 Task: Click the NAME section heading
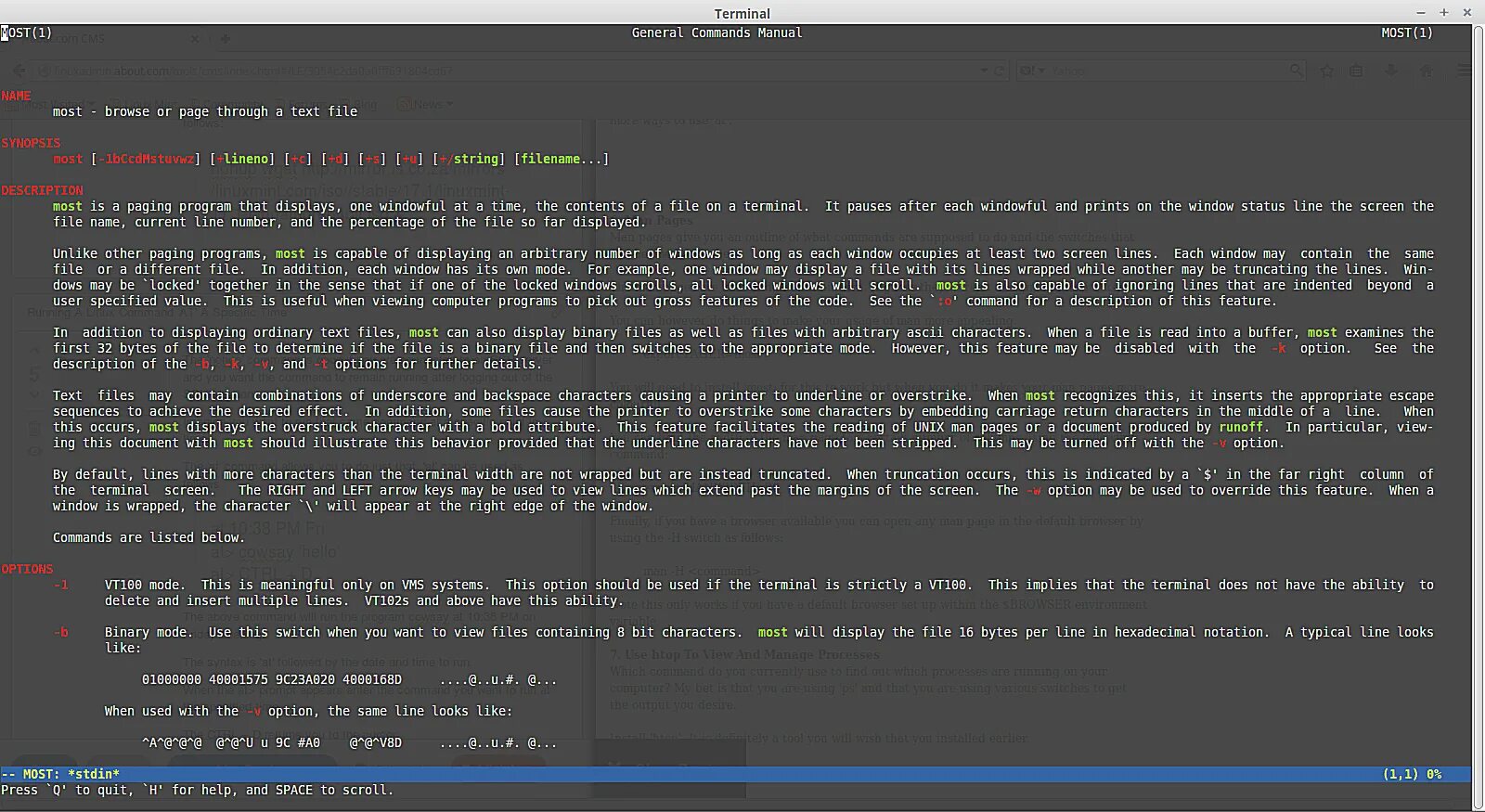pyautogui.click(x=16, y=96)
